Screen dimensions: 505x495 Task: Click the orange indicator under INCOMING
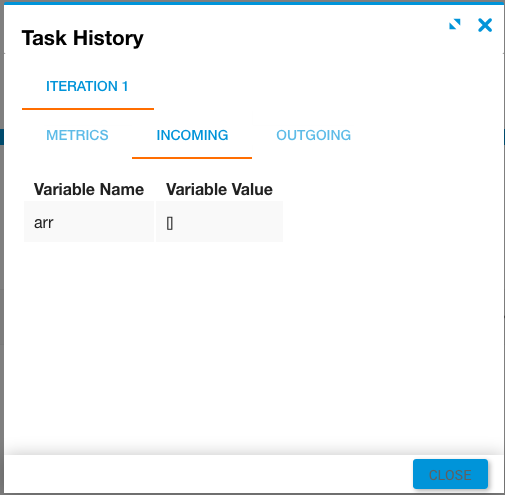192,158
